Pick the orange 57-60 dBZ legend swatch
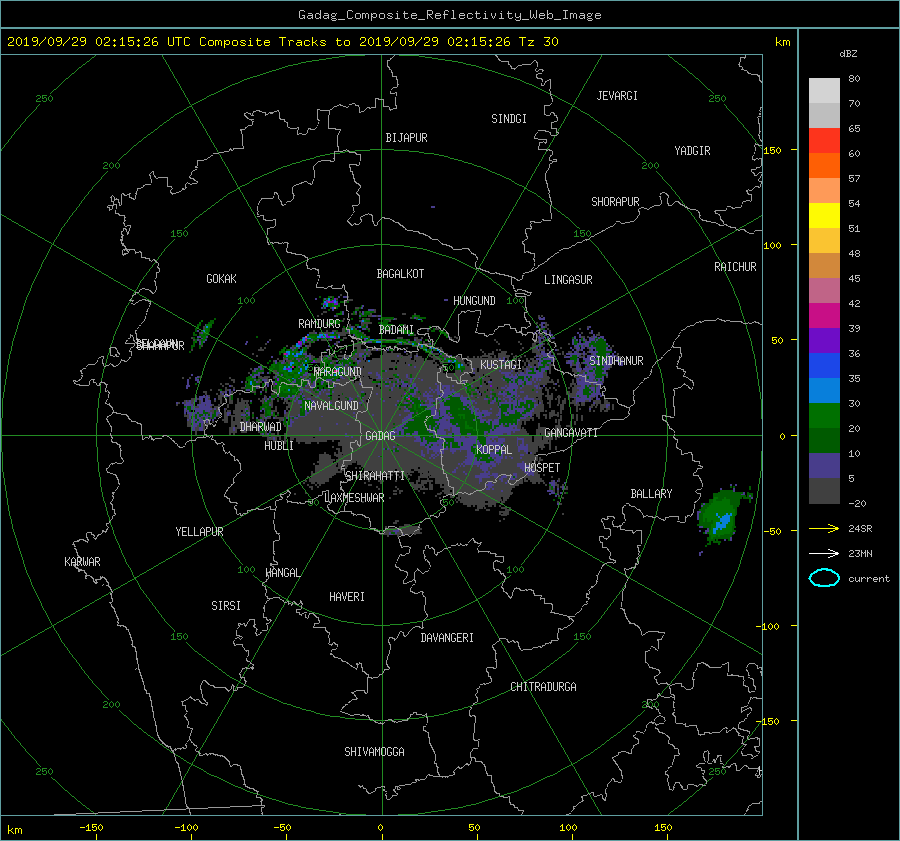This screenshot has width=900, height=841. (824, 166)
